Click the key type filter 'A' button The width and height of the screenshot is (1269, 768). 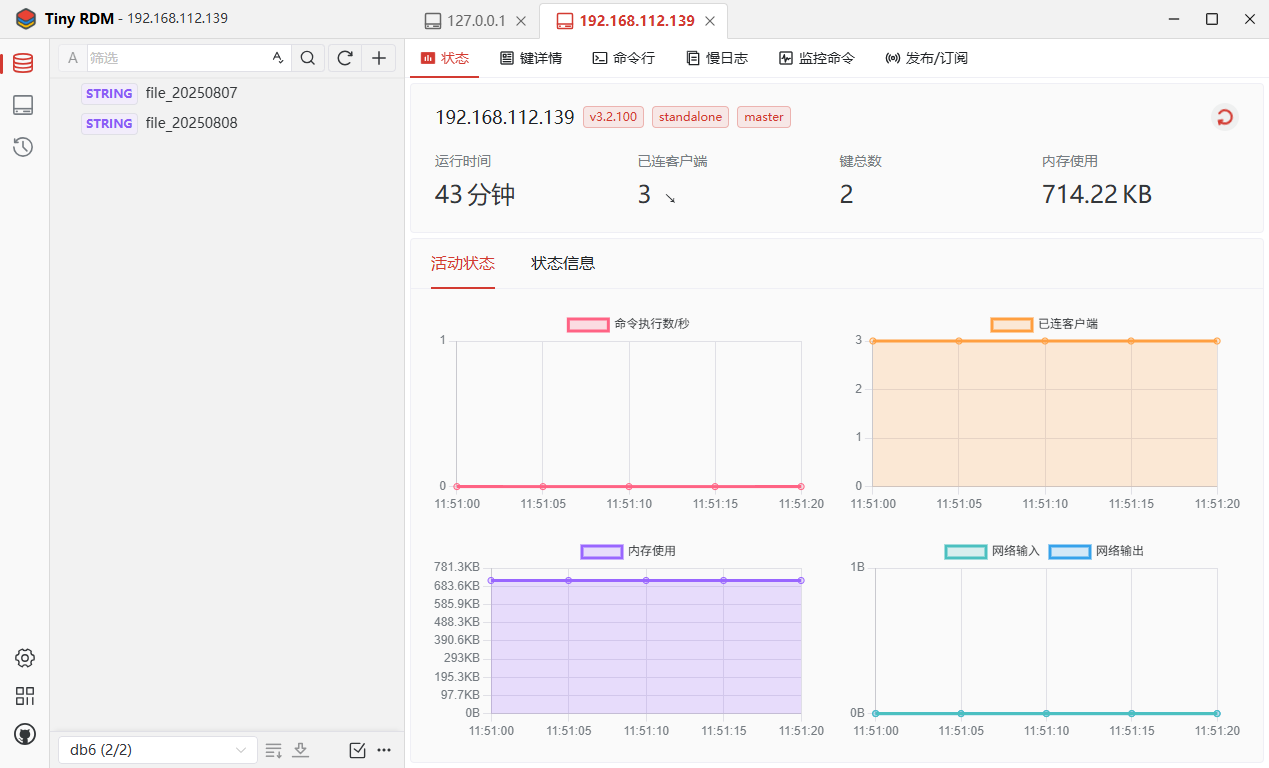coord(72,58)
